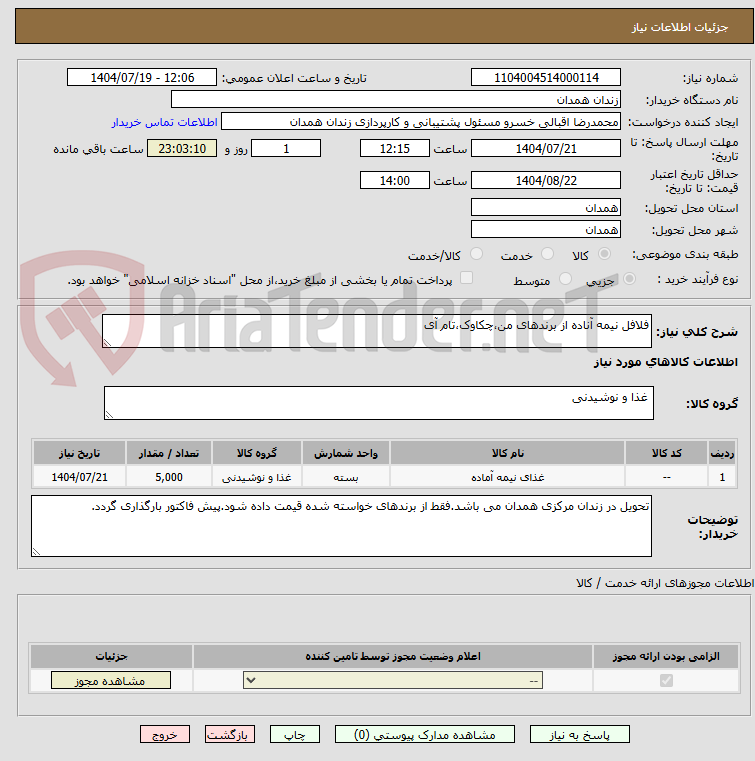This screenshot has width=755, height=761.
Task: Click the جزئیات column header in permits table
Action: [111, 656]
